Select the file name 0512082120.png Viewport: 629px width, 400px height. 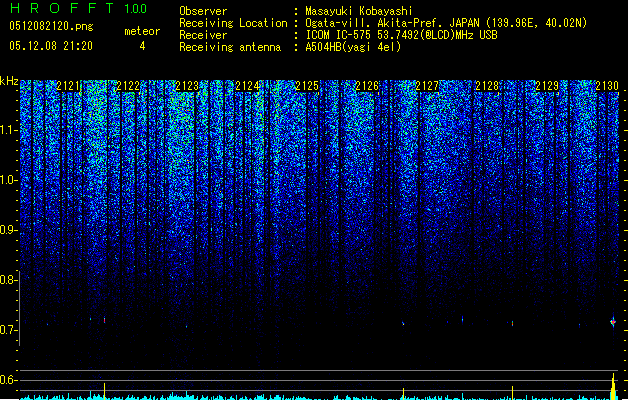[x=51, y=26]
